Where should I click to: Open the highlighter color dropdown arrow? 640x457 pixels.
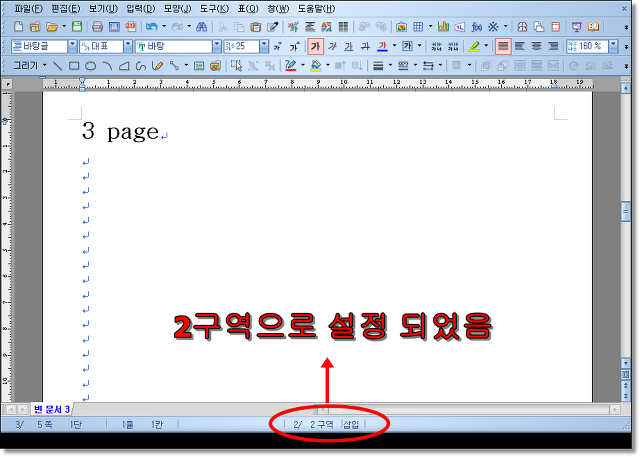(x=486, y=46)
